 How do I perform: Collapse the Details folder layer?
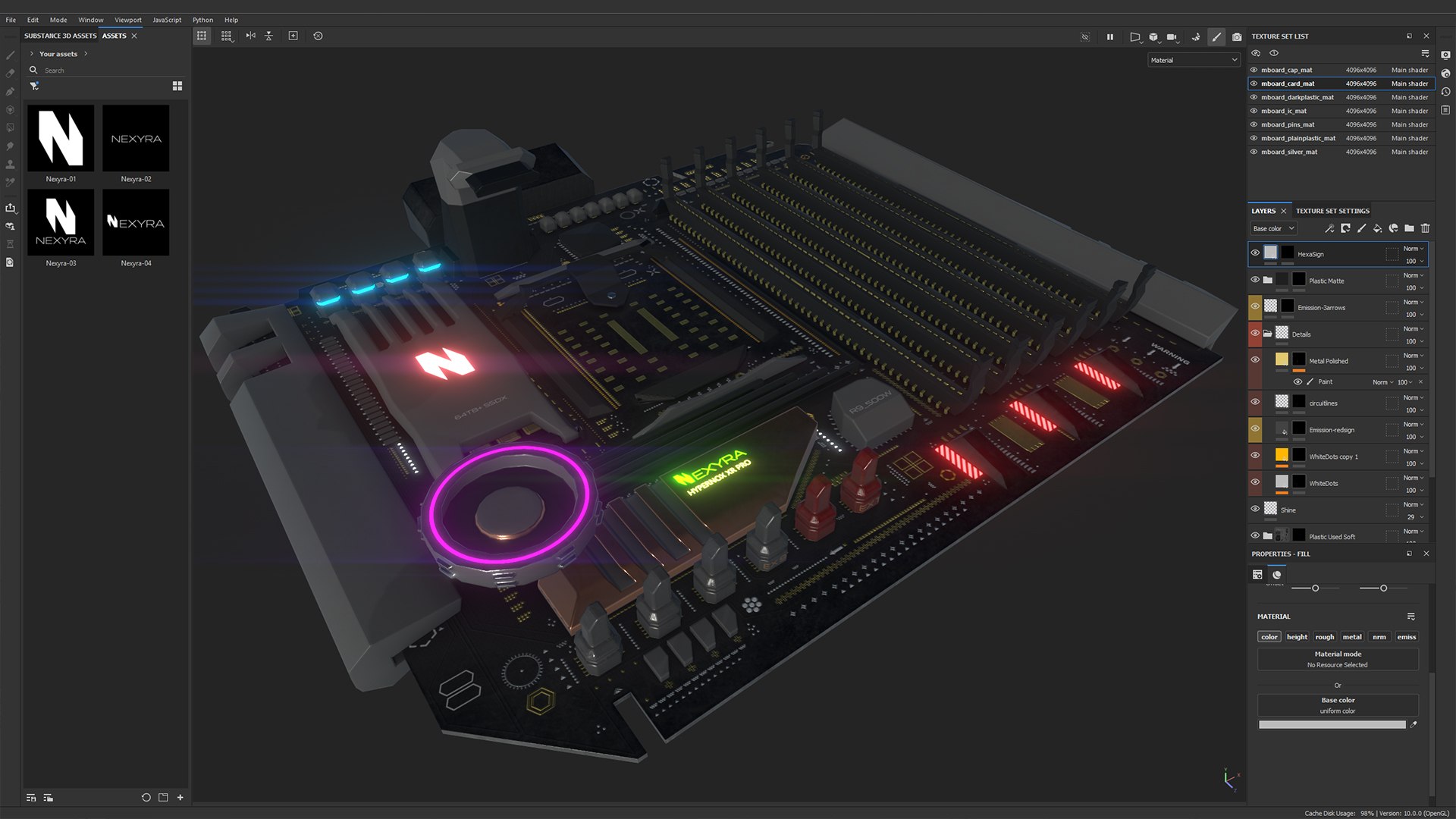pyautogui.click(x=1267, y=333)
